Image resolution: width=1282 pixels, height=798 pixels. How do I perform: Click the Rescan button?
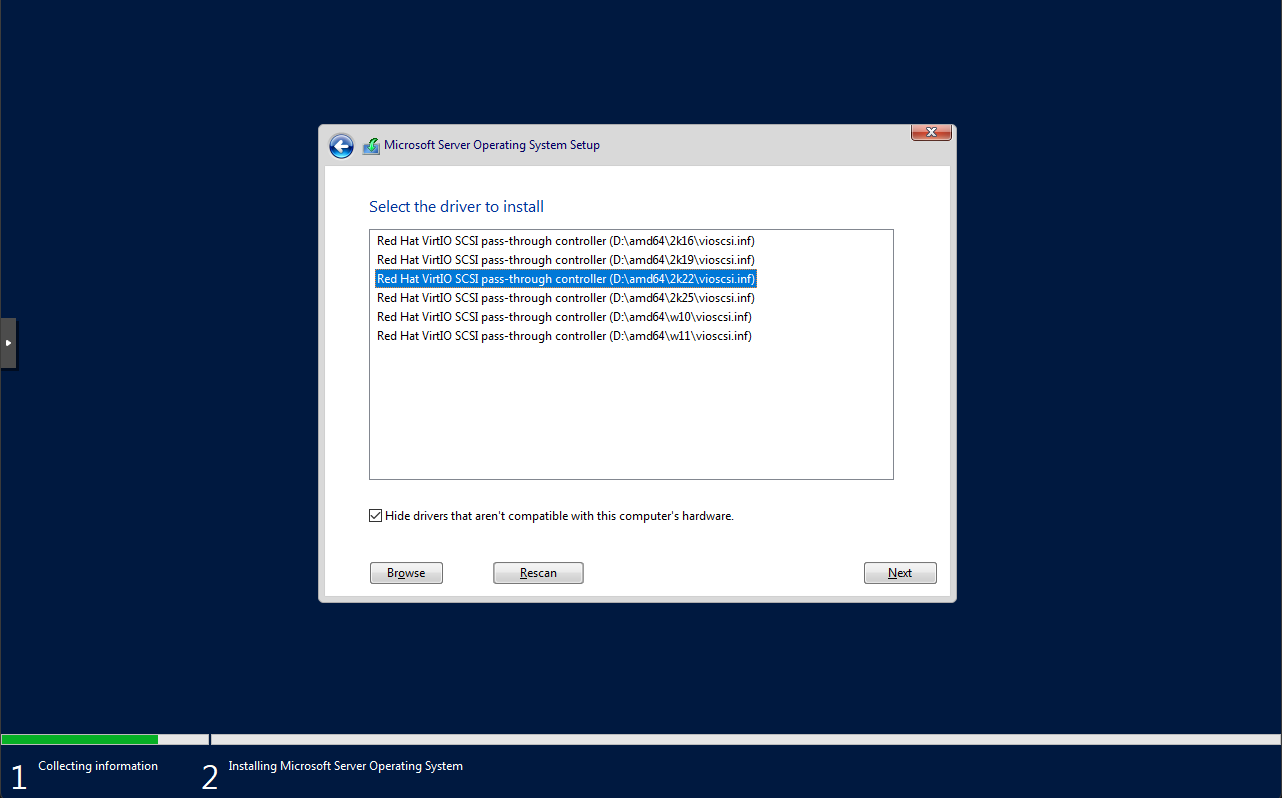(538, 573)
